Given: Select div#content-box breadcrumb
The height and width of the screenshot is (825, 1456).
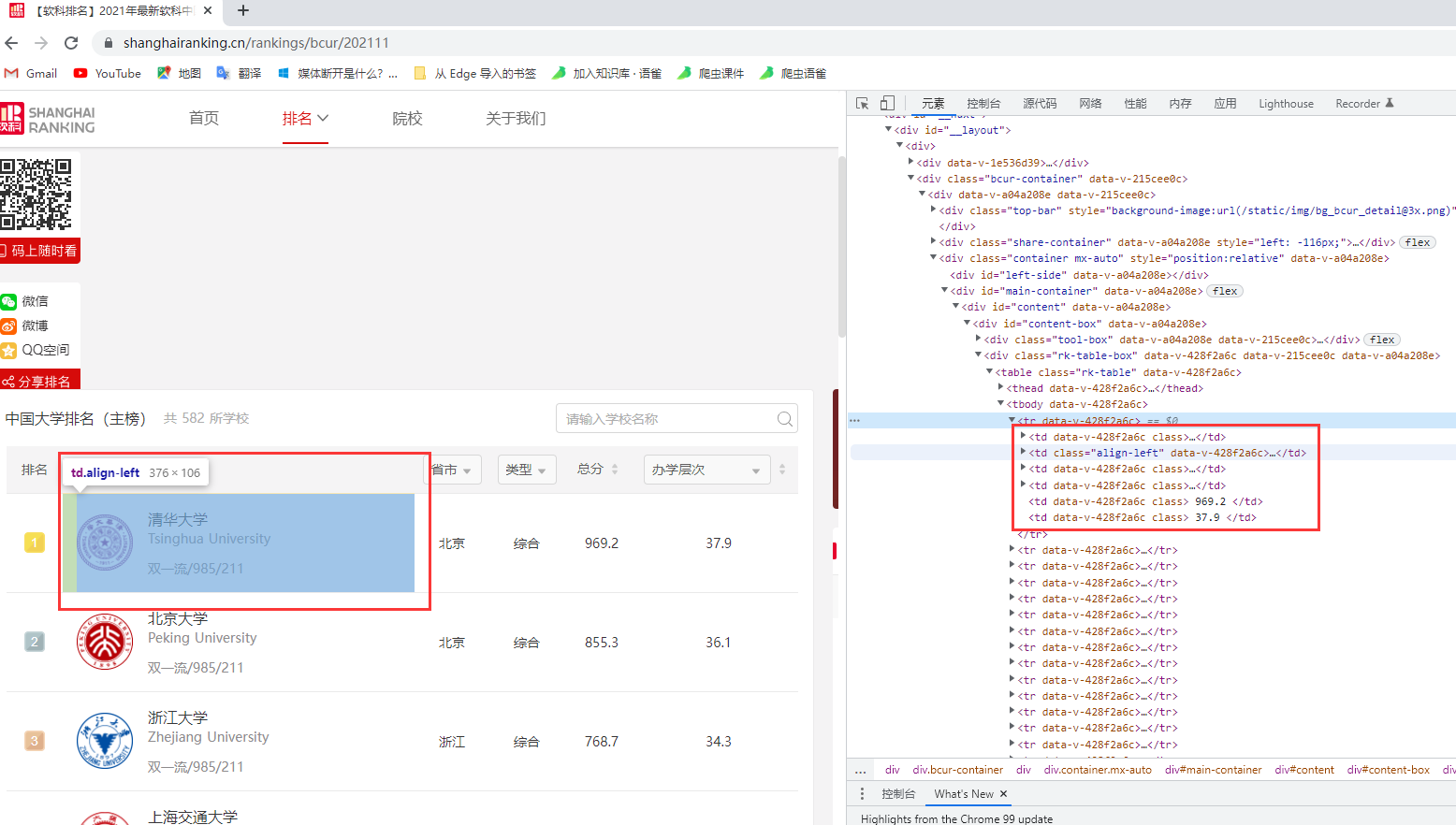Looking at the screenshot, I should 1389,770.
